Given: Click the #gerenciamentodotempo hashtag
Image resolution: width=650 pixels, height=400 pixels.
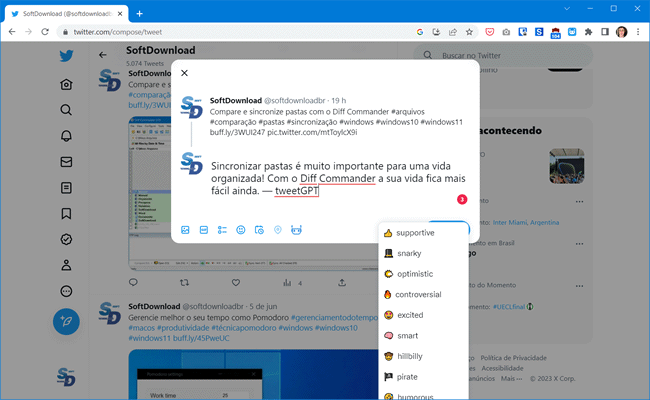Looking at the screenshot, I should tap(334, 318).
